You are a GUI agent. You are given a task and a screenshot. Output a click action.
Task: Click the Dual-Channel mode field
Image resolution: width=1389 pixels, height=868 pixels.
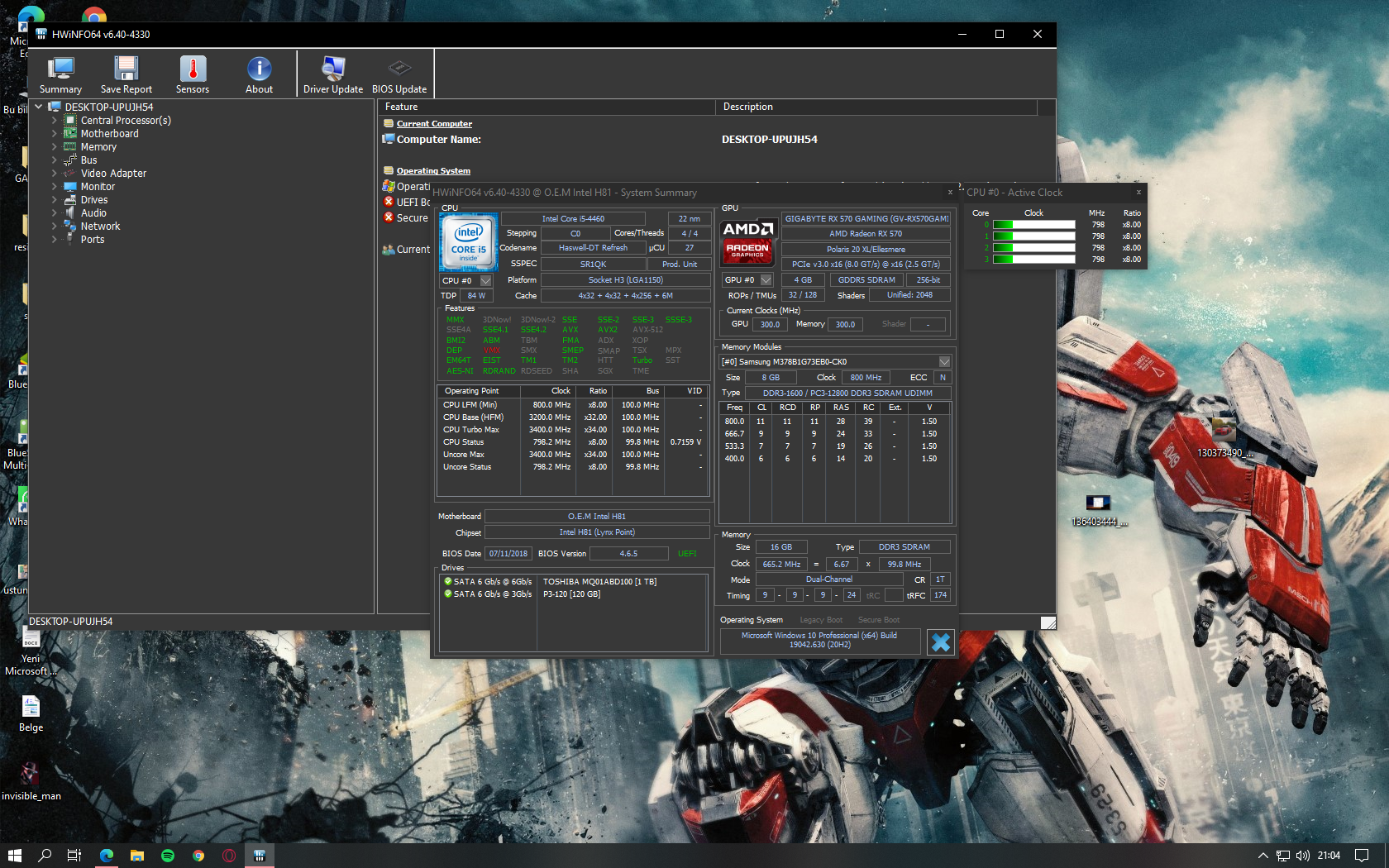pyautogui.click(x=829, y=580)
